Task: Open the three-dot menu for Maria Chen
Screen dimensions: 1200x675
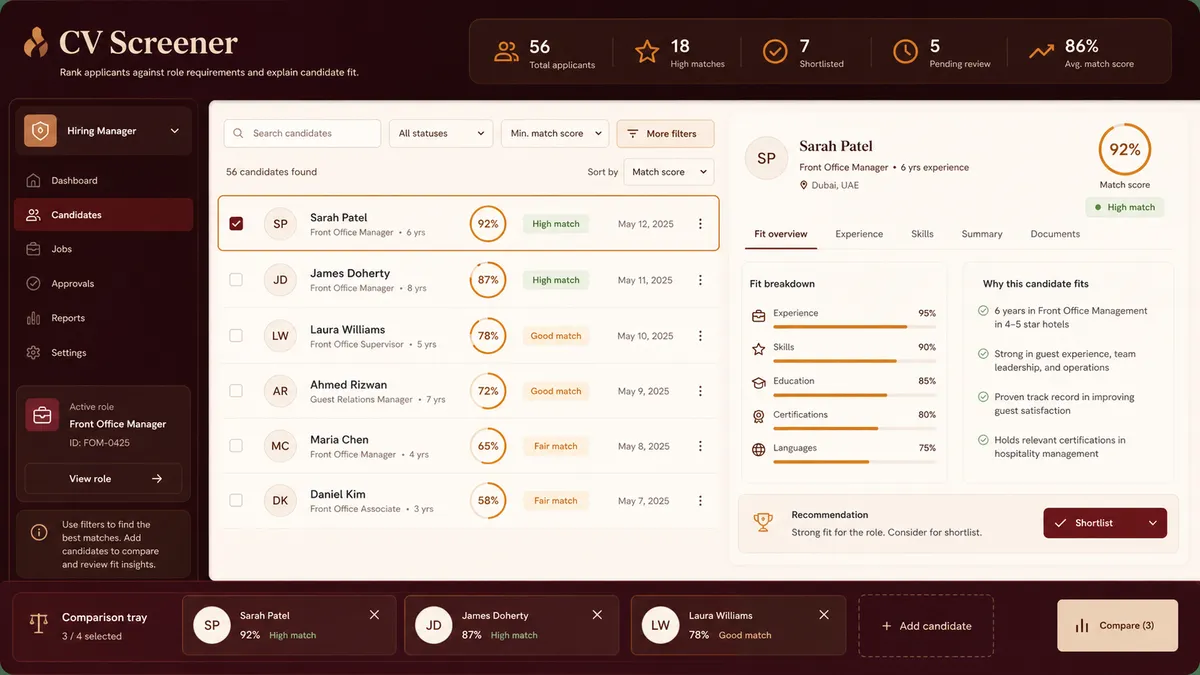Action: pos(700,446)
